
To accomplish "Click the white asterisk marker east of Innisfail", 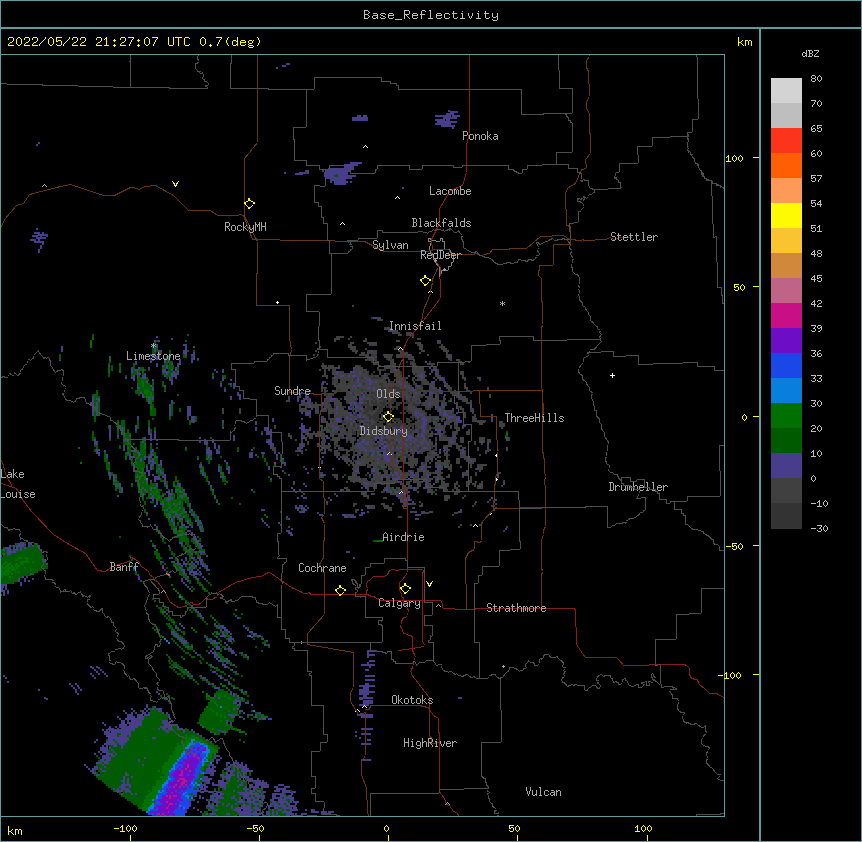I will (502, 303).
